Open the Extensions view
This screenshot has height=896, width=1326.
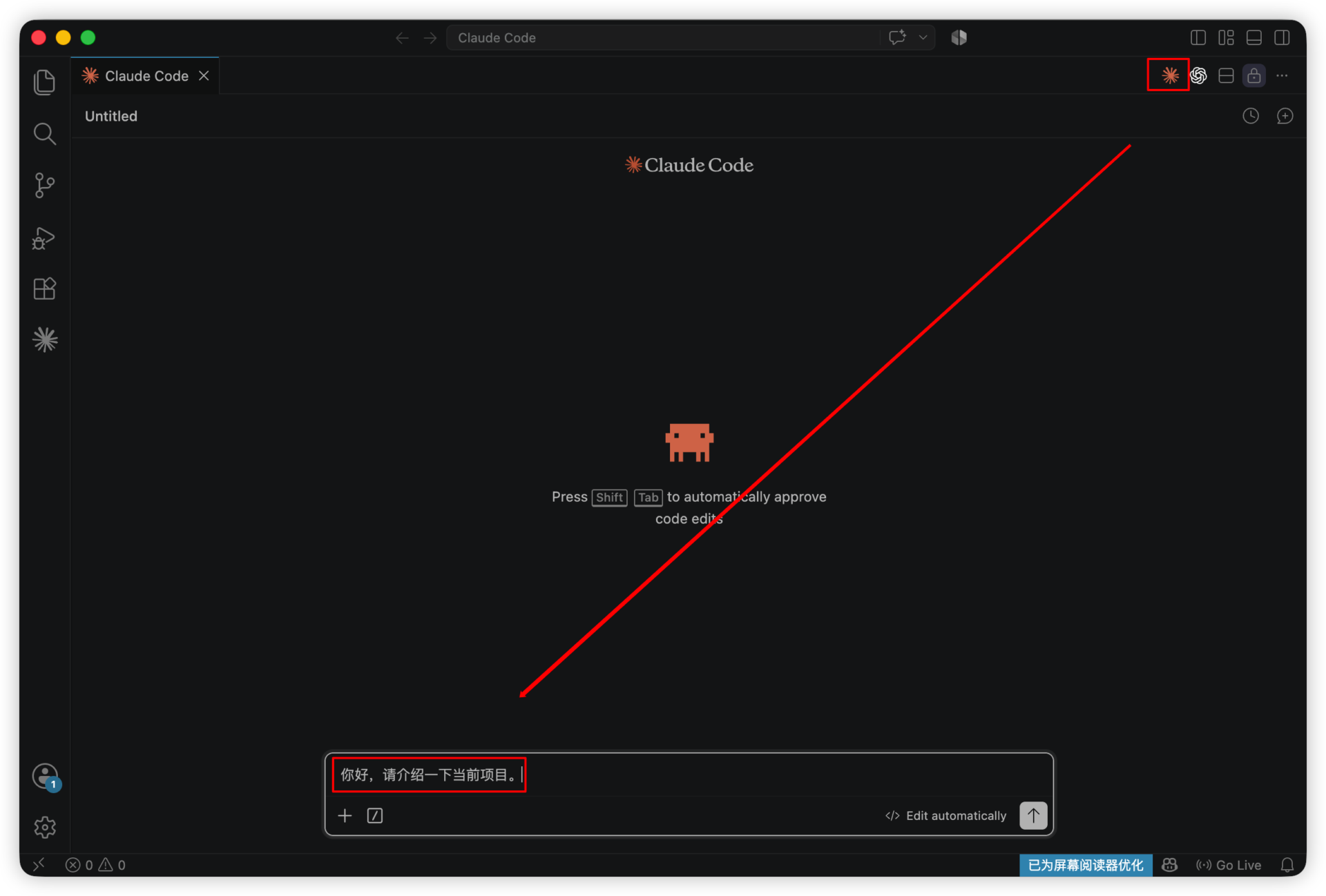pos(45,289)
